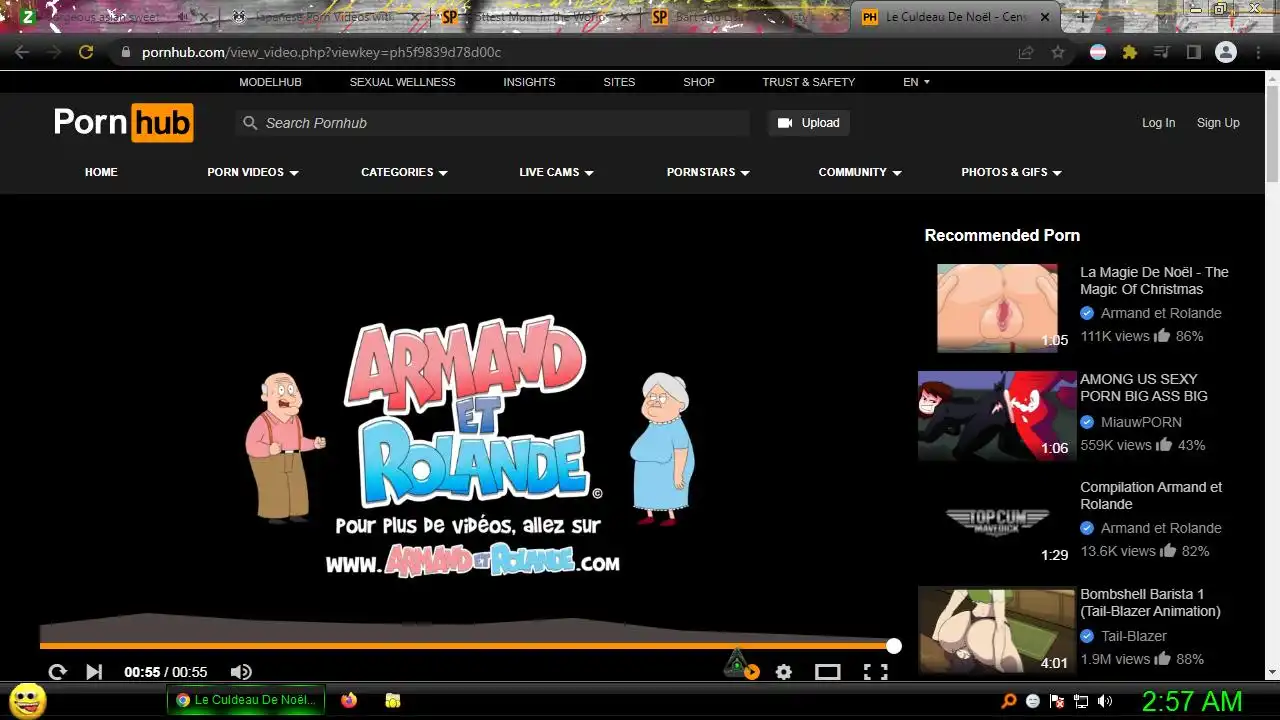Open a new browser tab with plus
Viewport: 1280px width, 720px height.
1082,17
